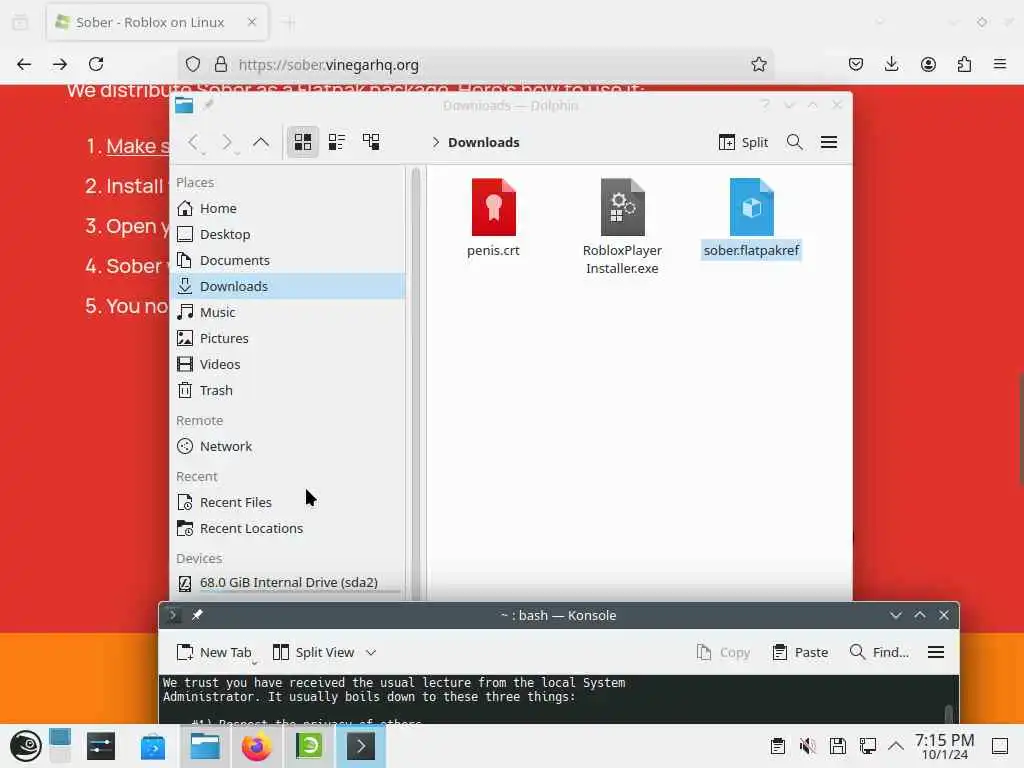The width and height of the screenshot is (1024, 768).
Task: Open Home in Places panel
Action: click(288, 208)
